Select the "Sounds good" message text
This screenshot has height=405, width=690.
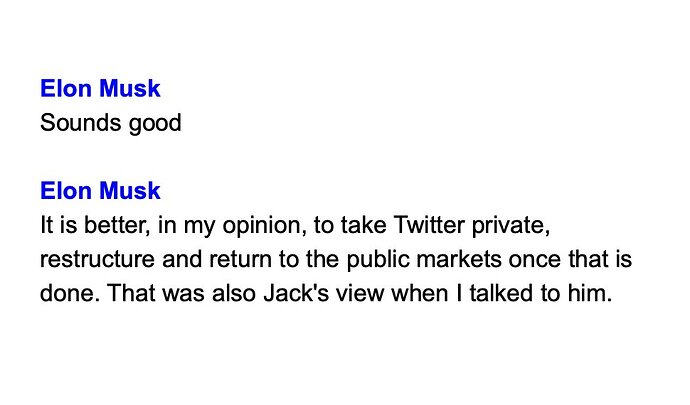point(110,123)
